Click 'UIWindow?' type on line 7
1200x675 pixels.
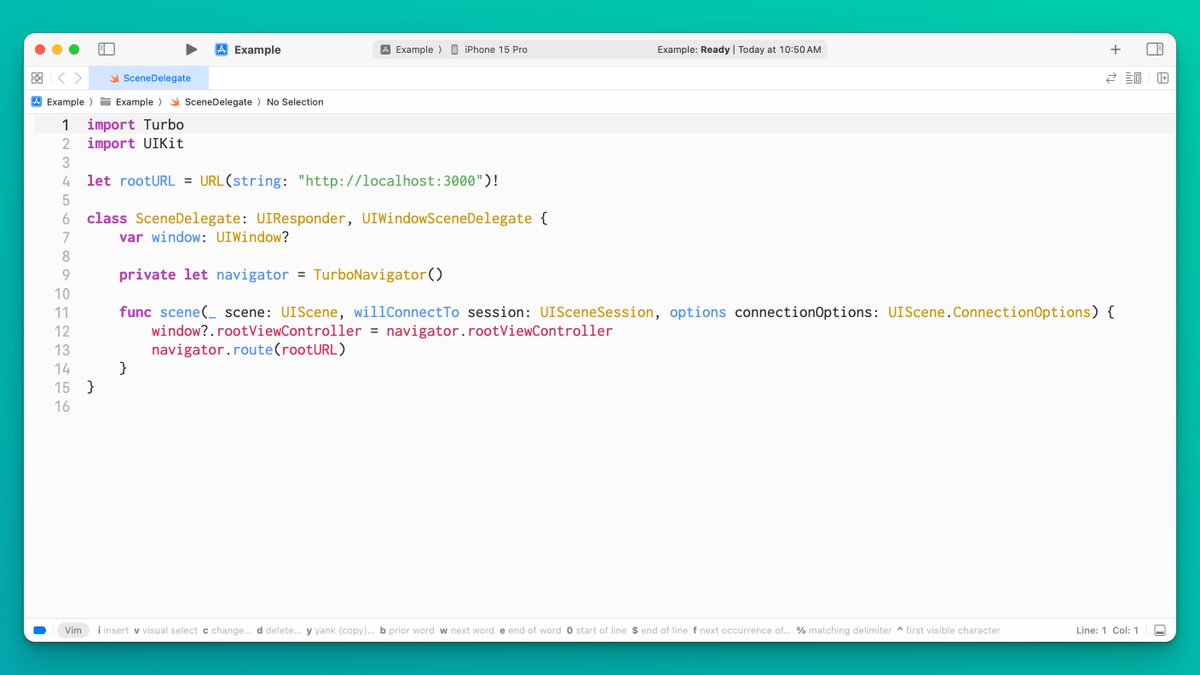[252, 237]
